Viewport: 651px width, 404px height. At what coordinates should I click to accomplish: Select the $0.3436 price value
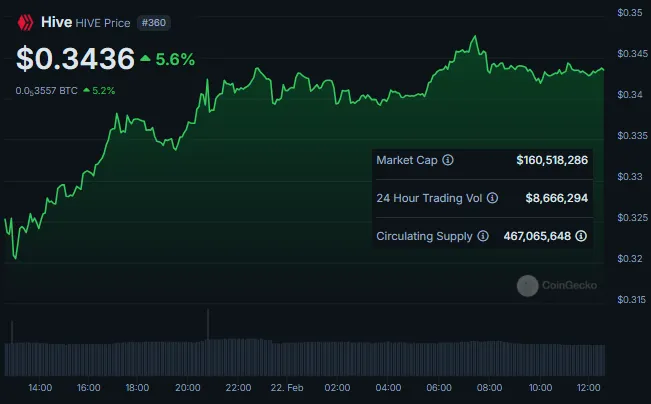75,59
